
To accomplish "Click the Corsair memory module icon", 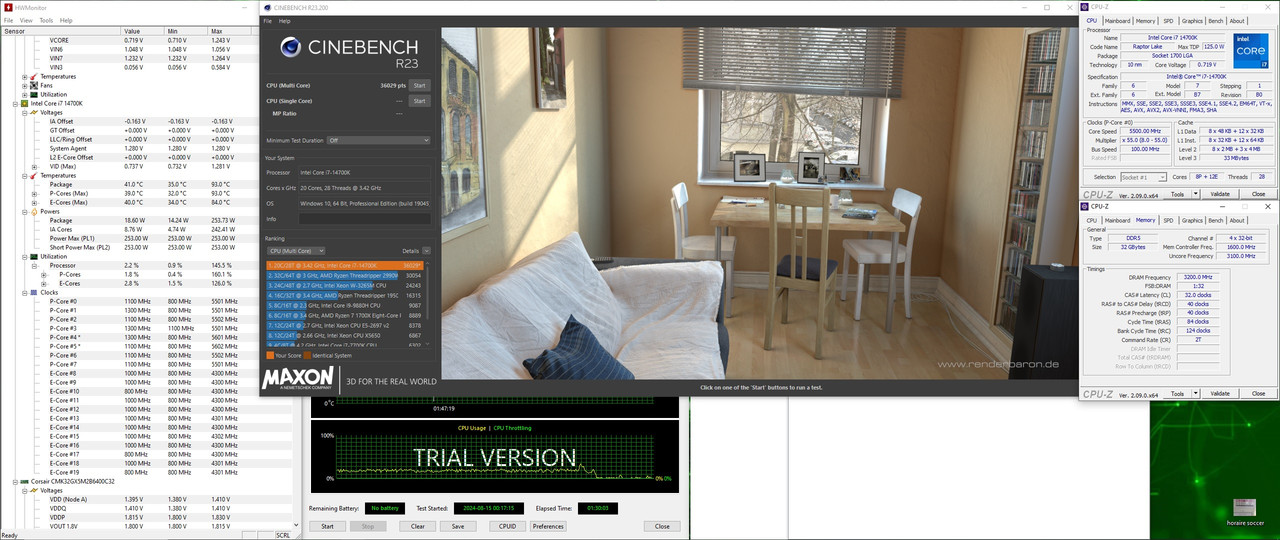I will 25,481.
